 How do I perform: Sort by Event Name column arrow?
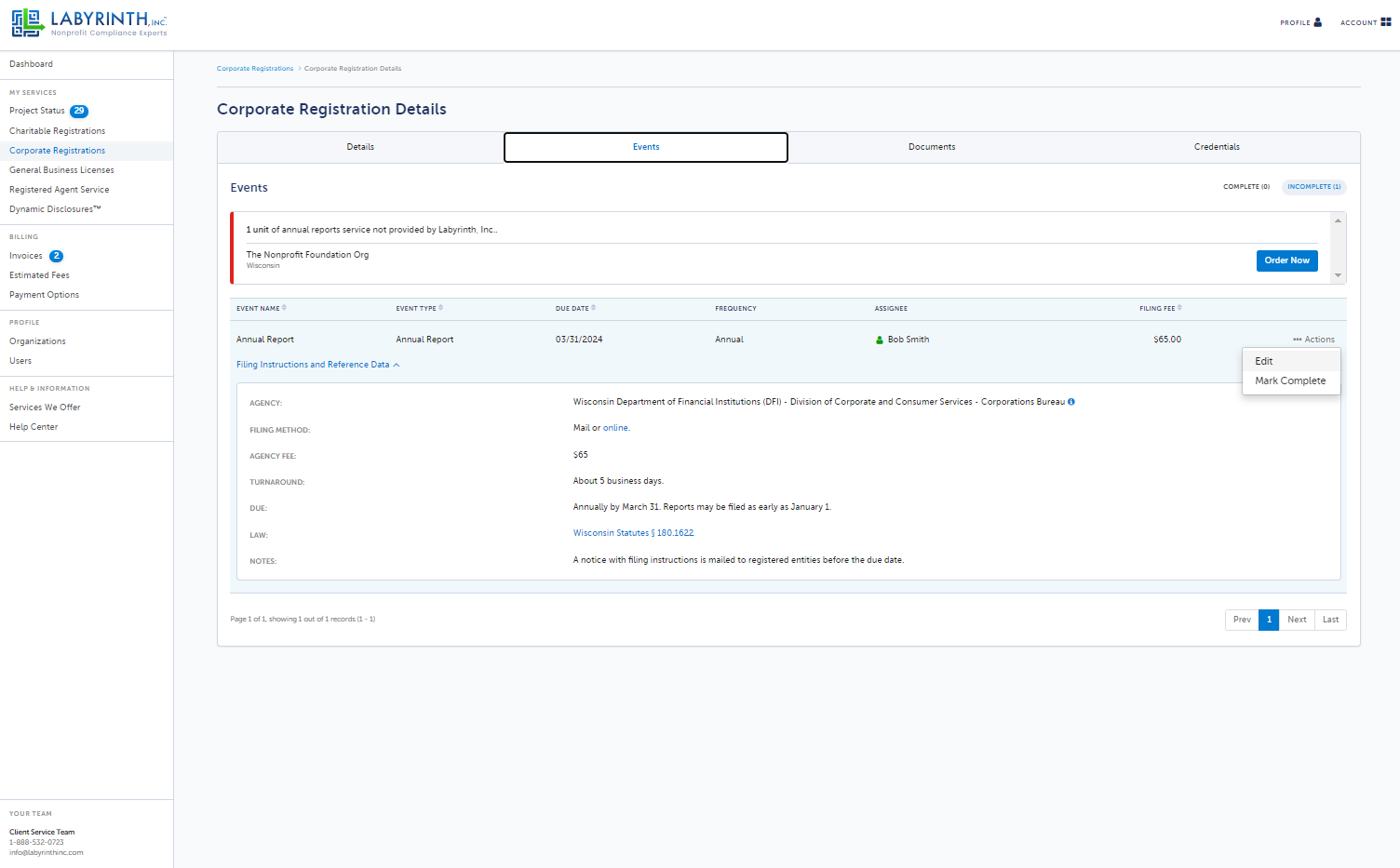click(x=284, y=308)
